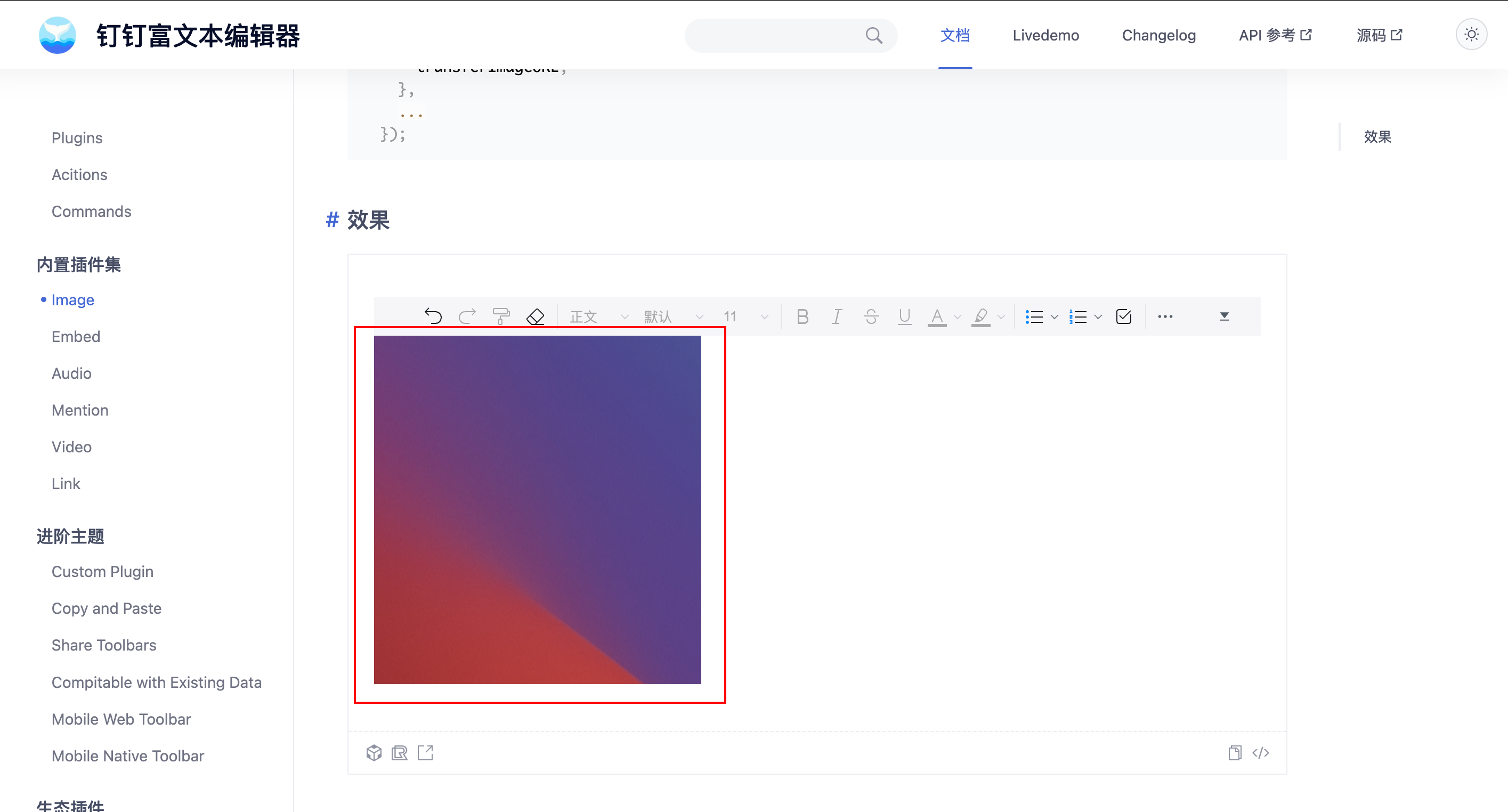Click the underline U icon
The height and width of the screenshot is (812, 1508).
(904, 316)
